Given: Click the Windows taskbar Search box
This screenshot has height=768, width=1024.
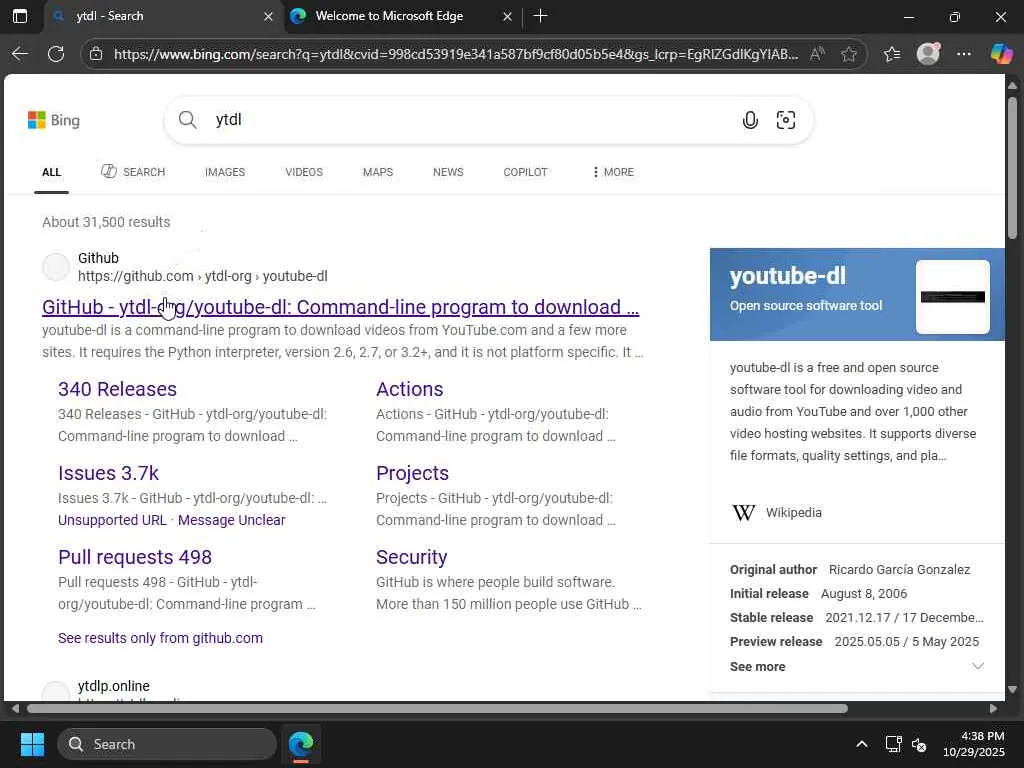Looking at the screenshot, I should tap(167, 744).
